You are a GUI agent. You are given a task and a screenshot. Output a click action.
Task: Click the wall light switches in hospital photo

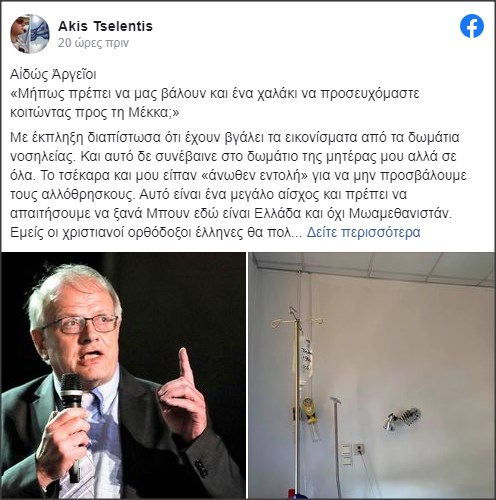point(346,454)
